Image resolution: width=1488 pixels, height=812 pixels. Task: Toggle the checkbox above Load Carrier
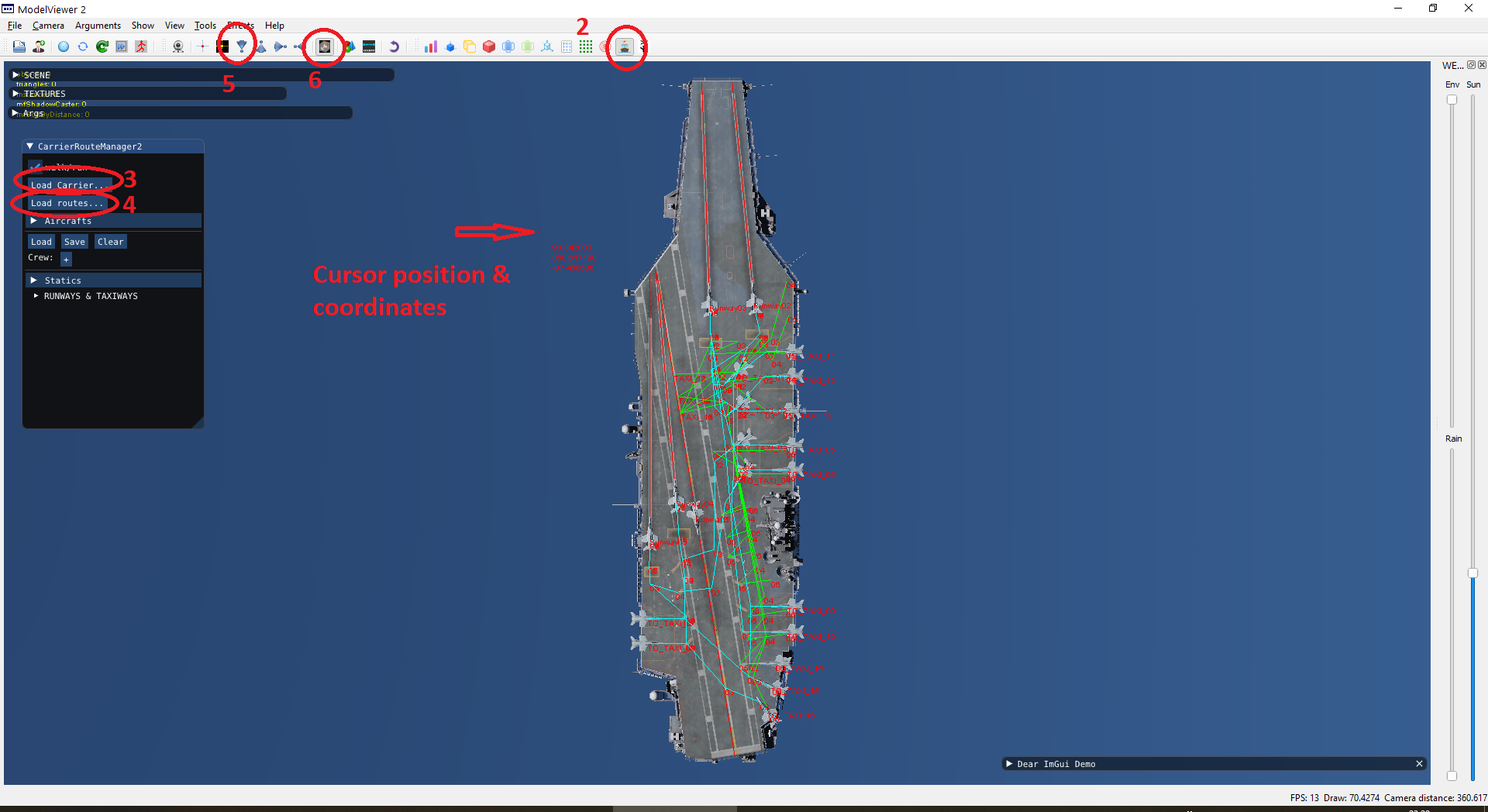point(35,166)
